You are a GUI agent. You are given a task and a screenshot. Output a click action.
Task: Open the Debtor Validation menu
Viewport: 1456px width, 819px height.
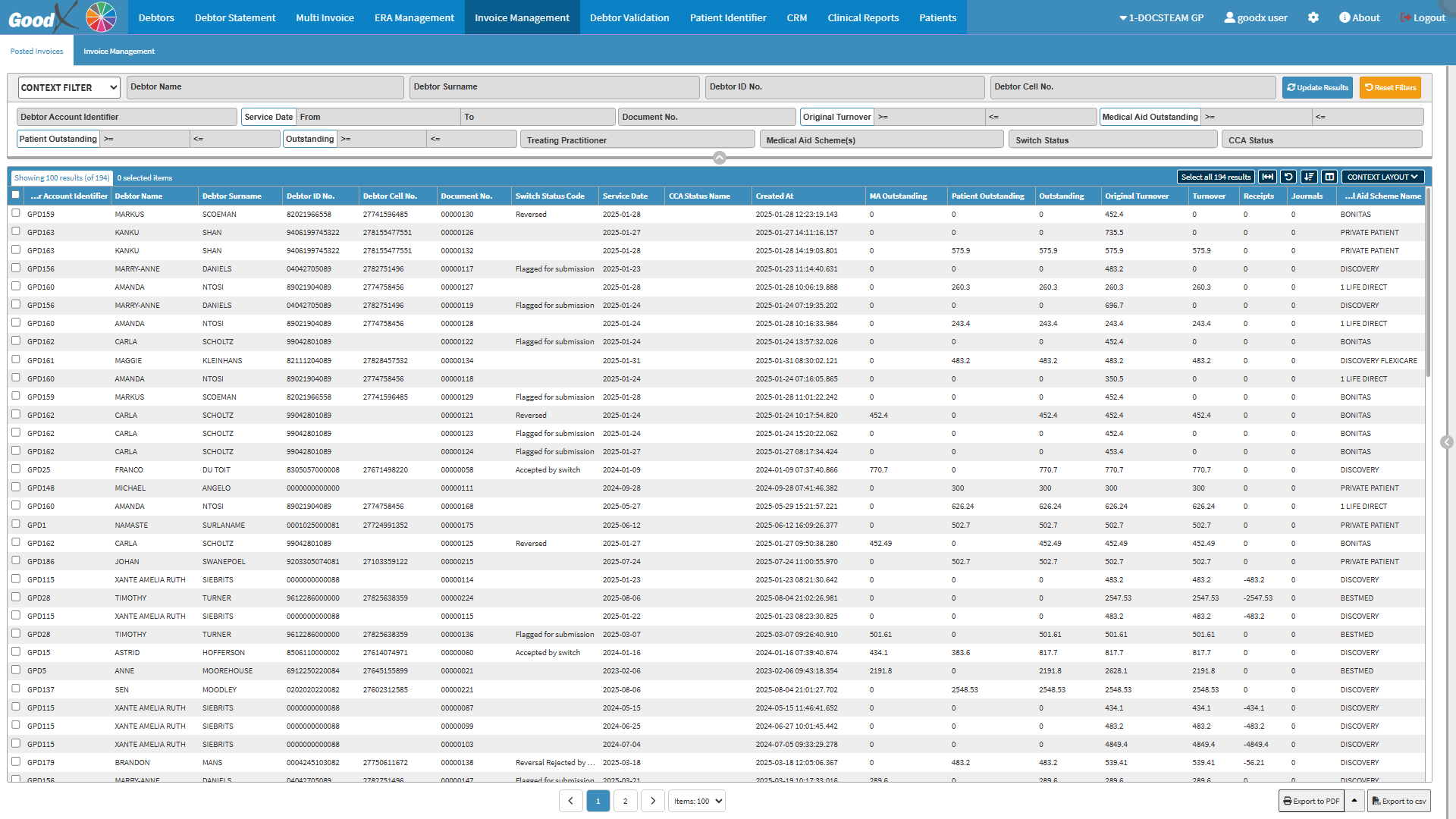[x=629, y=17]
